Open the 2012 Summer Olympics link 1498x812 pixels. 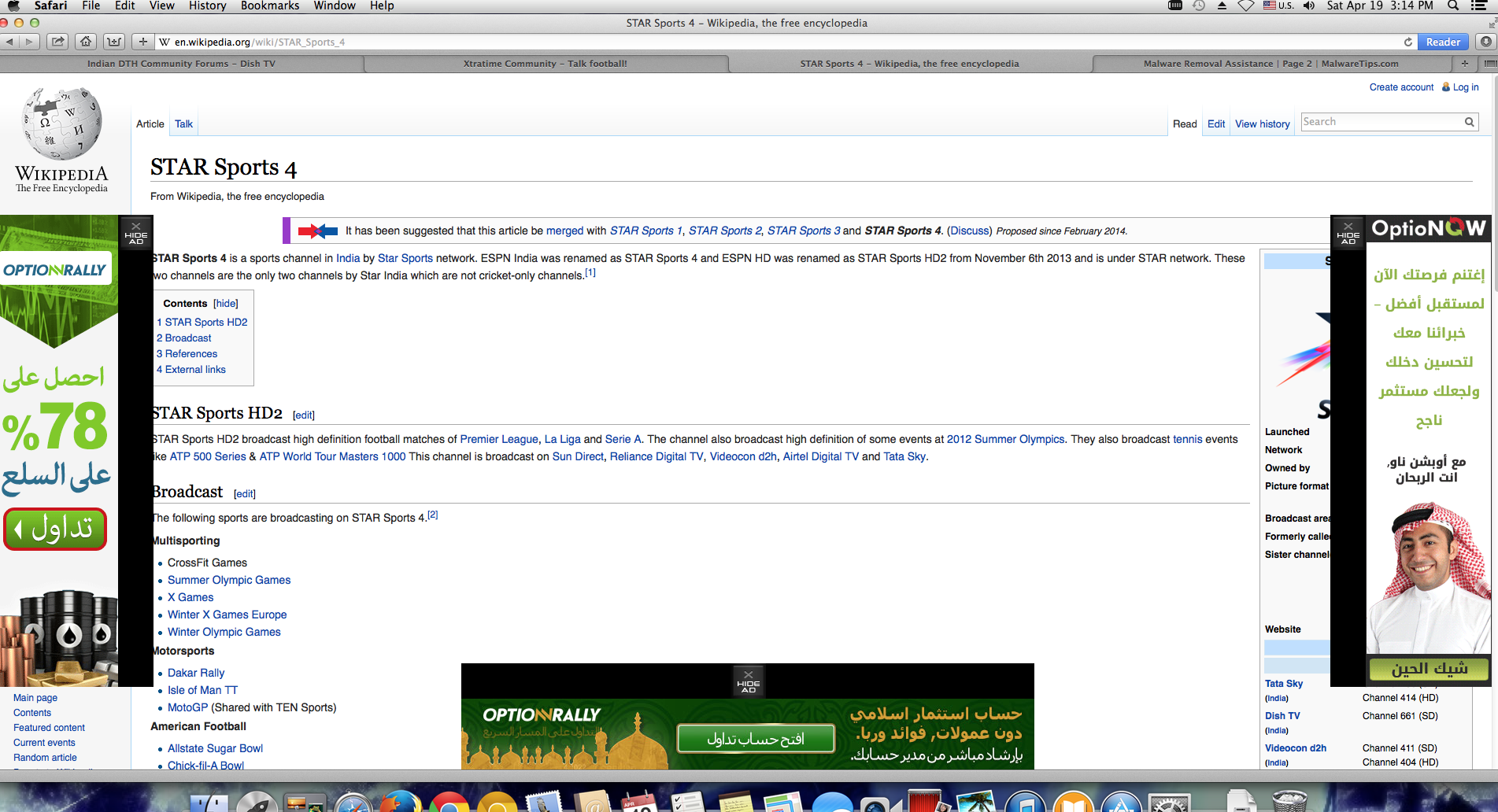pyautogui.click(x=1005, y=440)
